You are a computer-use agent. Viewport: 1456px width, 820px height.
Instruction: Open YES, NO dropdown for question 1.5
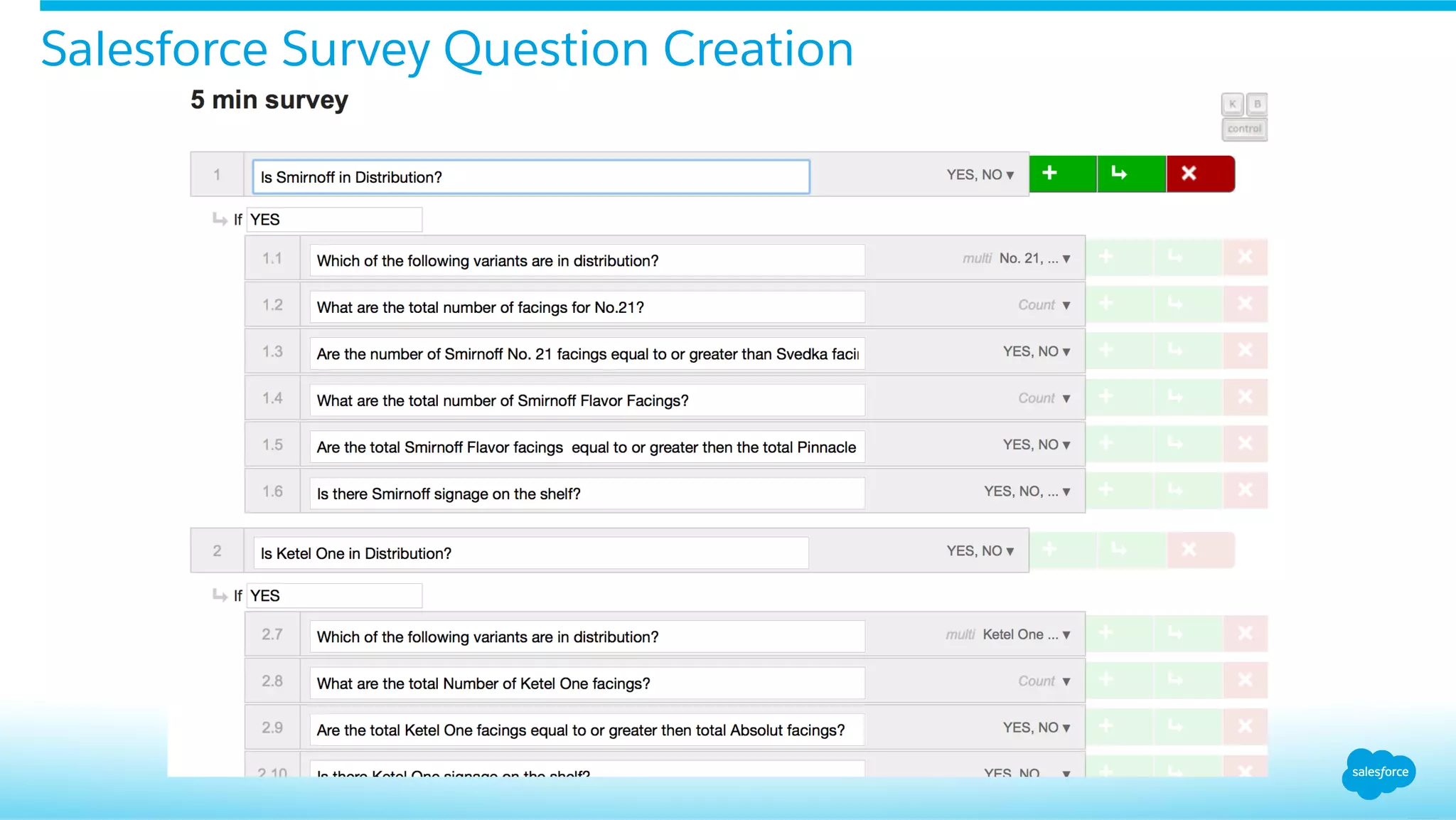[x=1037, y=445]
